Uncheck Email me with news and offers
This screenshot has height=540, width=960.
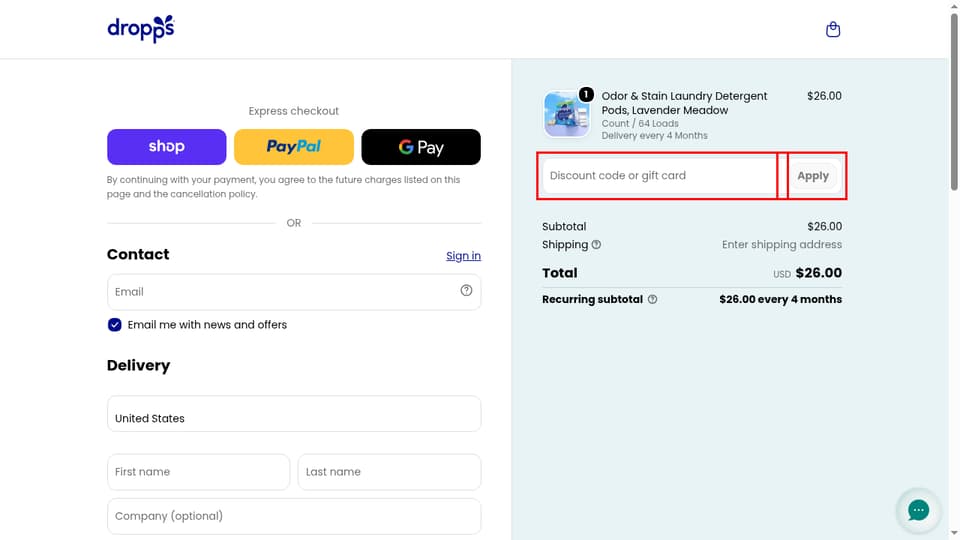tap(114, 324)
